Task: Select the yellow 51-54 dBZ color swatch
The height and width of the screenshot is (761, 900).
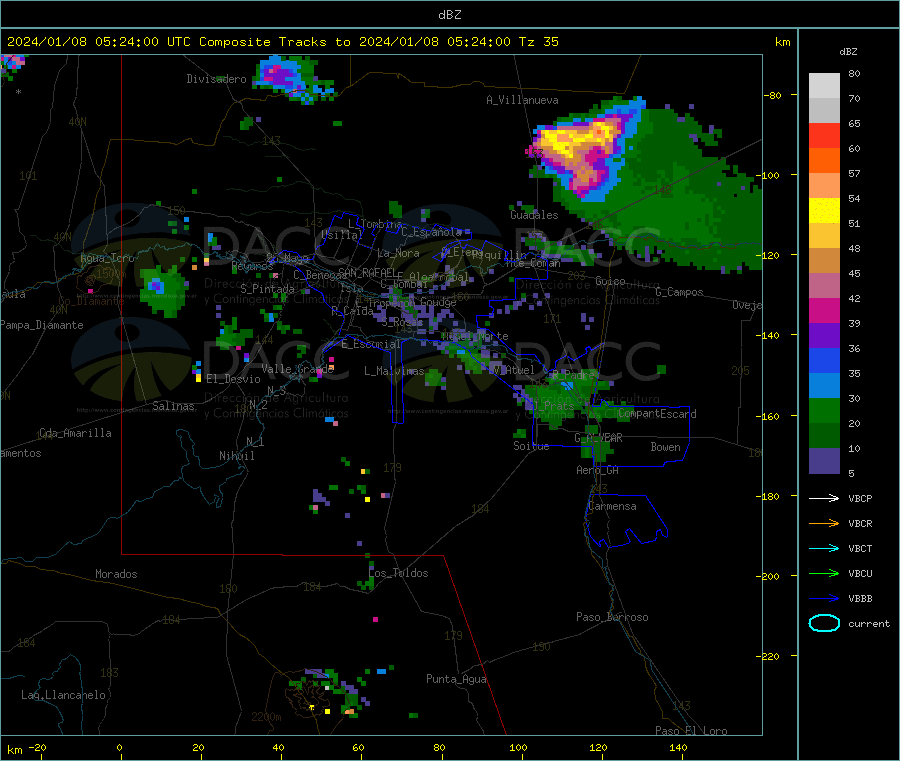Action: click(824, 211)
